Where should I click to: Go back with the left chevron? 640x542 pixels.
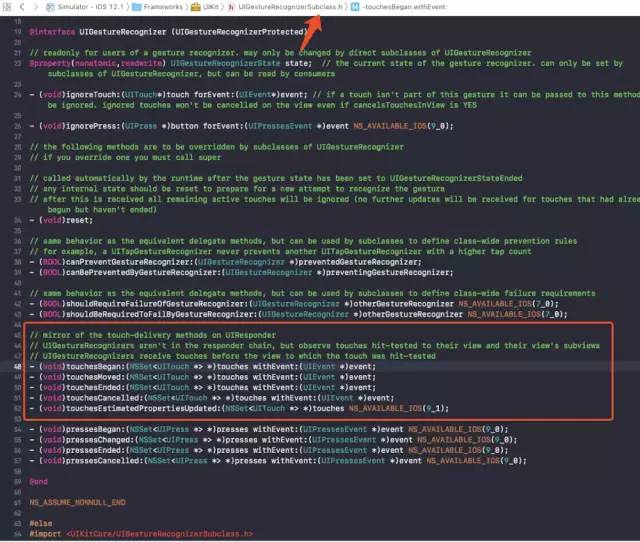[22, 7]
